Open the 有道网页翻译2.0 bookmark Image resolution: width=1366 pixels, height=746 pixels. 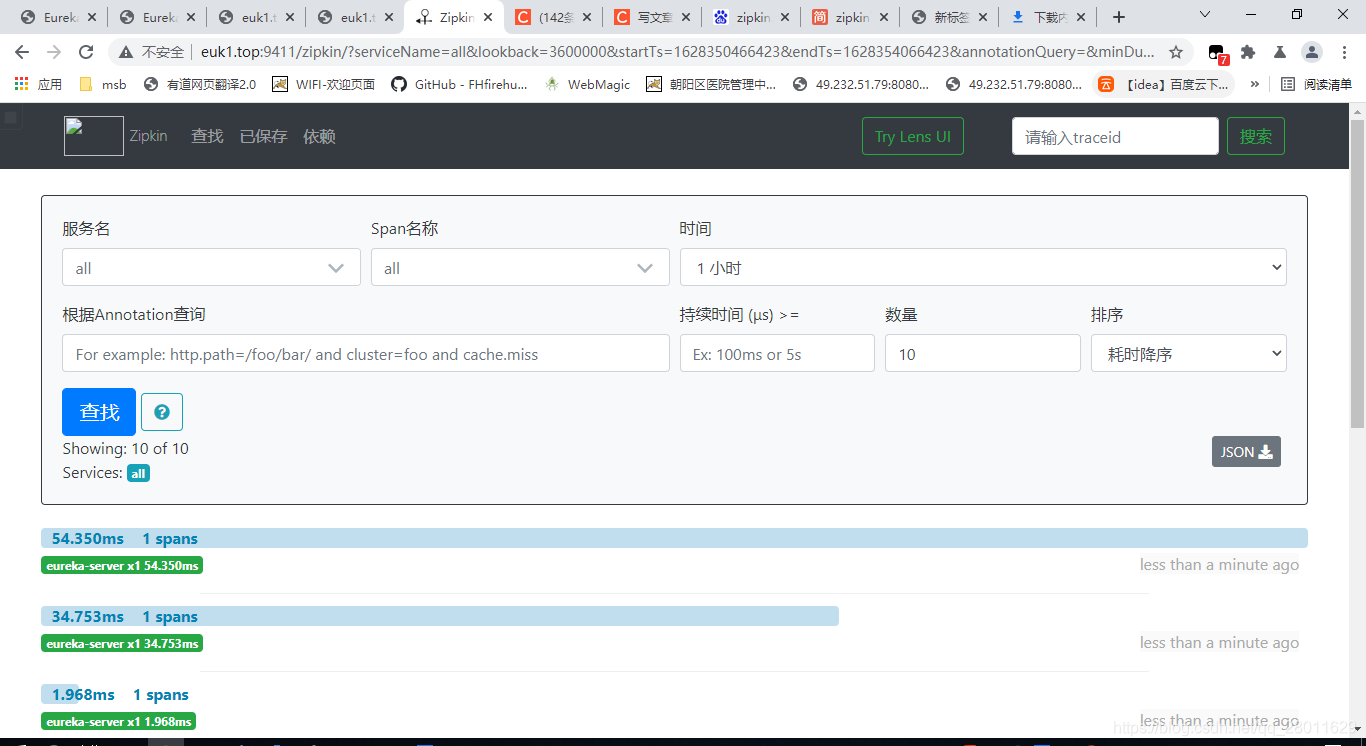pyautogui.click(x=199, y=84)
